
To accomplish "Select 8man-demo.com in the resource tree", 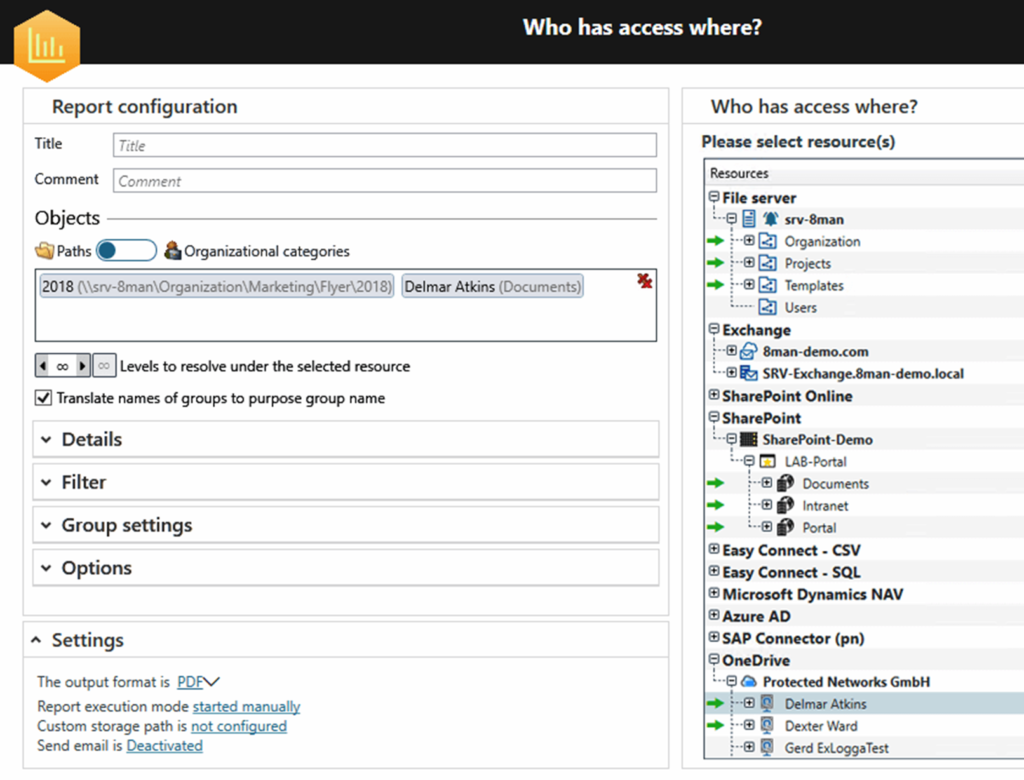I will coord(816,351).
